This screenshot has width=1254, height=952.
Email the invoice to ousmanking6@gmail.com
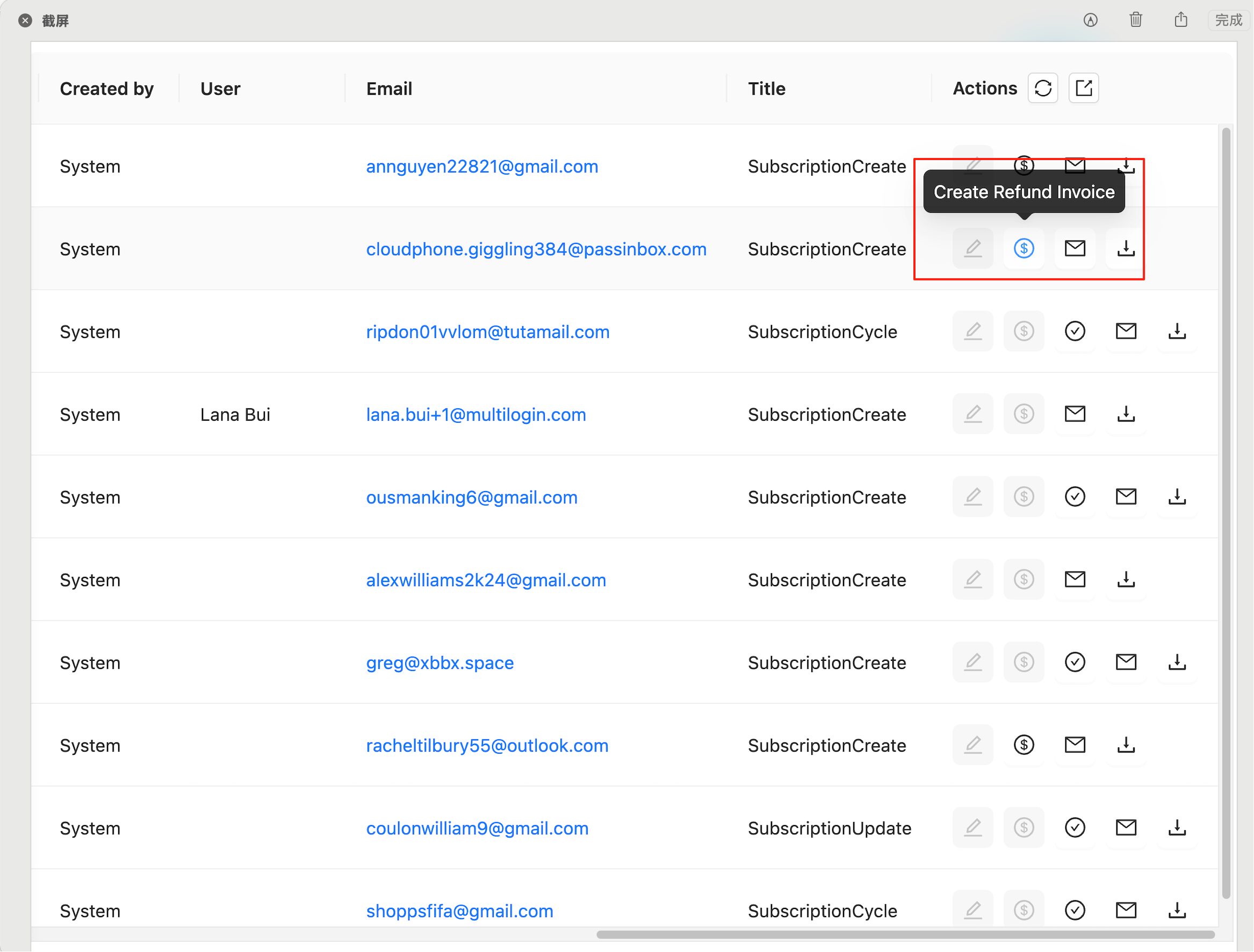coord(1126,497)
